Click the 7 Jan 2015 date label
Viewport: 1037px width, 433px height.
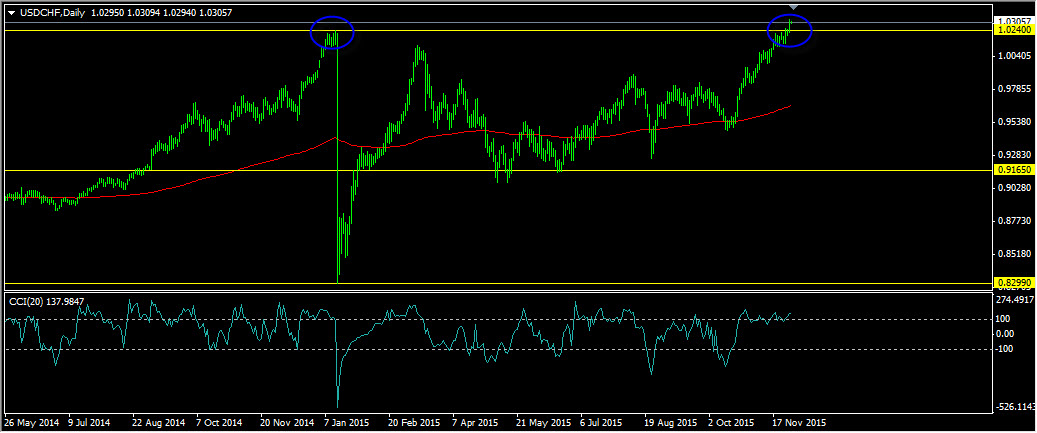(347, 421)
